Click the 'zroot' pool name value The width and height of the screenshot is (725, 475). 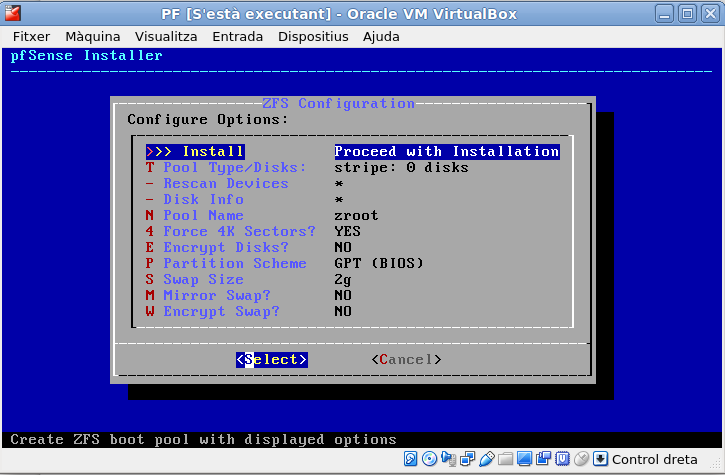pos(356,216)
